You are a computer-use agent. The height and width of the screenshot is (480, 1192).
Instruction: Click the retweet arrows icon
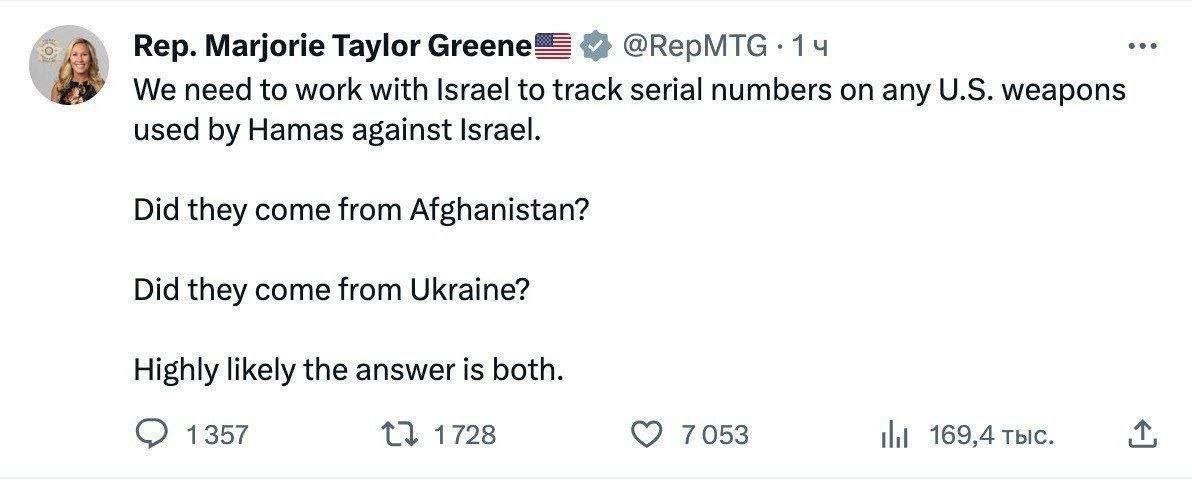400,434
